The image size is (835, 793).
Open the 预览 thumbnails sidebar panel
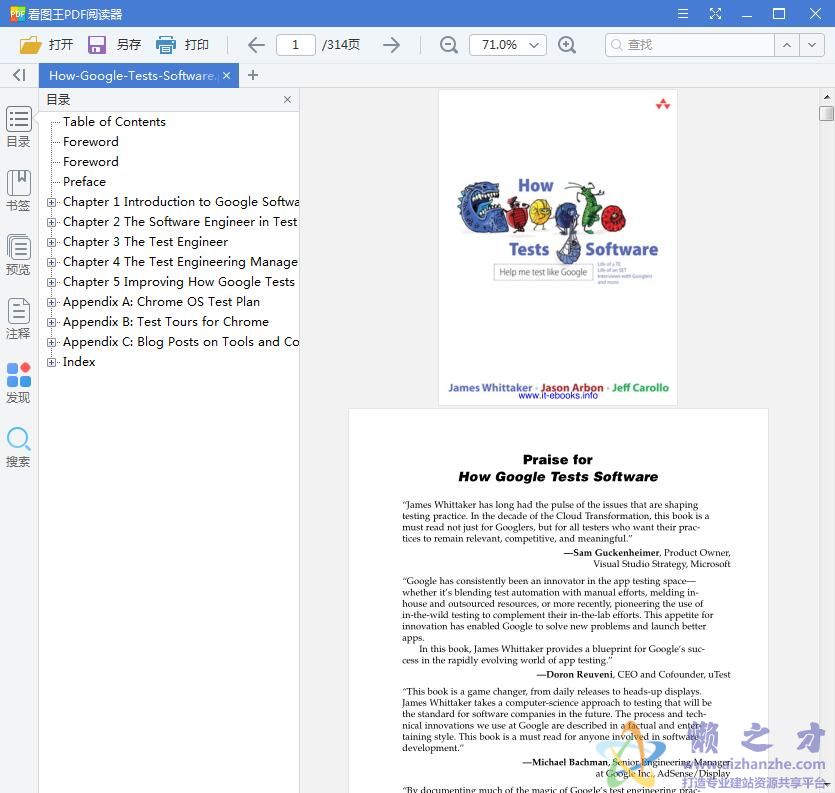(19, 255)
